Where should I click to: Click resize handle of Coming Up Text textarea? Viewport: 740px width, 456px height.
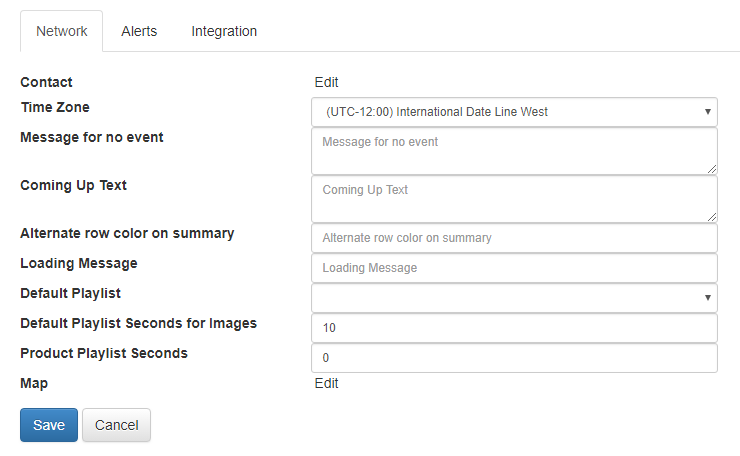pyautogui.click(x=712, y=217)
